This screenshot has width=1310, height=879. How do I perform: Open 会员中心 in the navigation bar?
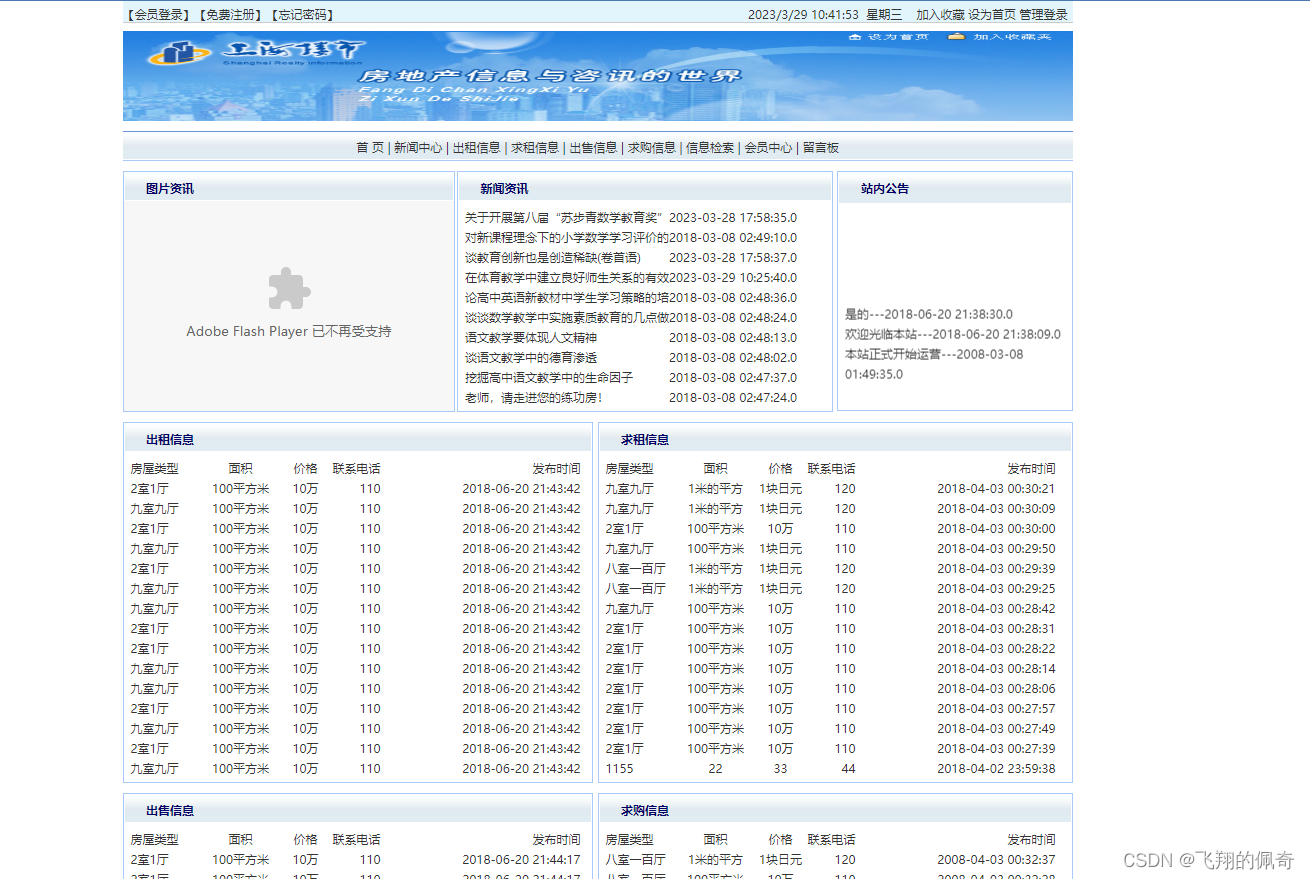768,148
